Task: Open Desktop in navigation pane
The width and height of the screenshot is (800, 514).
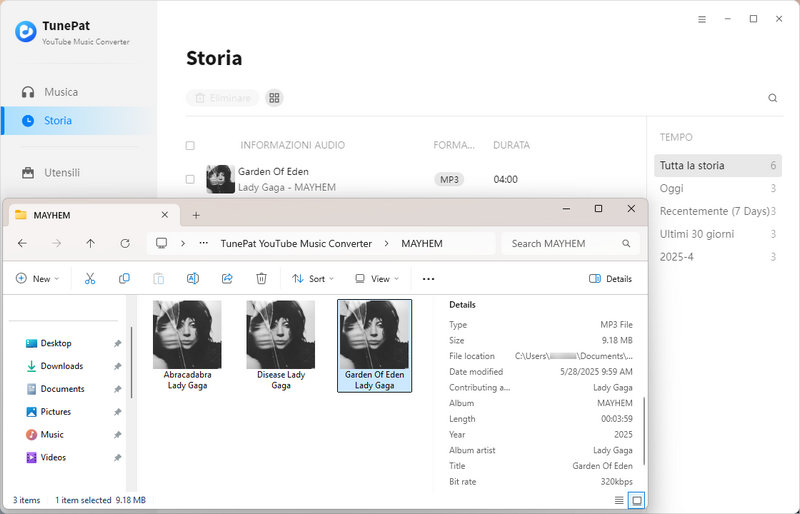Action: (48, 343)
